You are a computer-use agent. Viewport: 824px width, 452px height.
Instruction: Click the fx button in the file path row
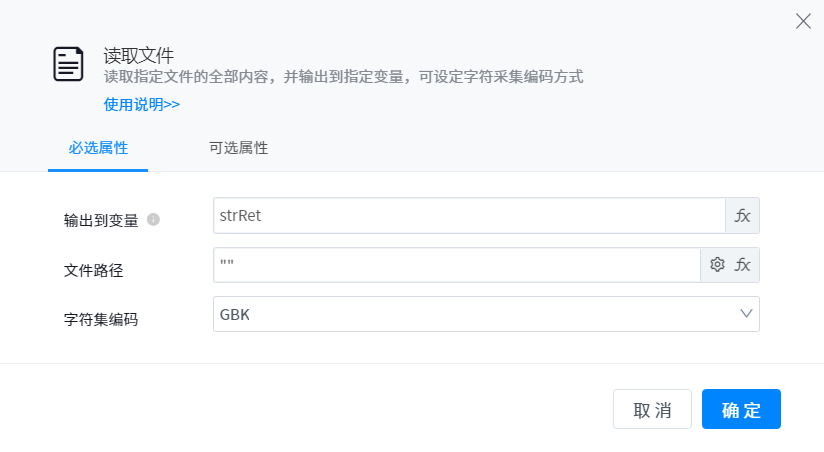(742, 265)
